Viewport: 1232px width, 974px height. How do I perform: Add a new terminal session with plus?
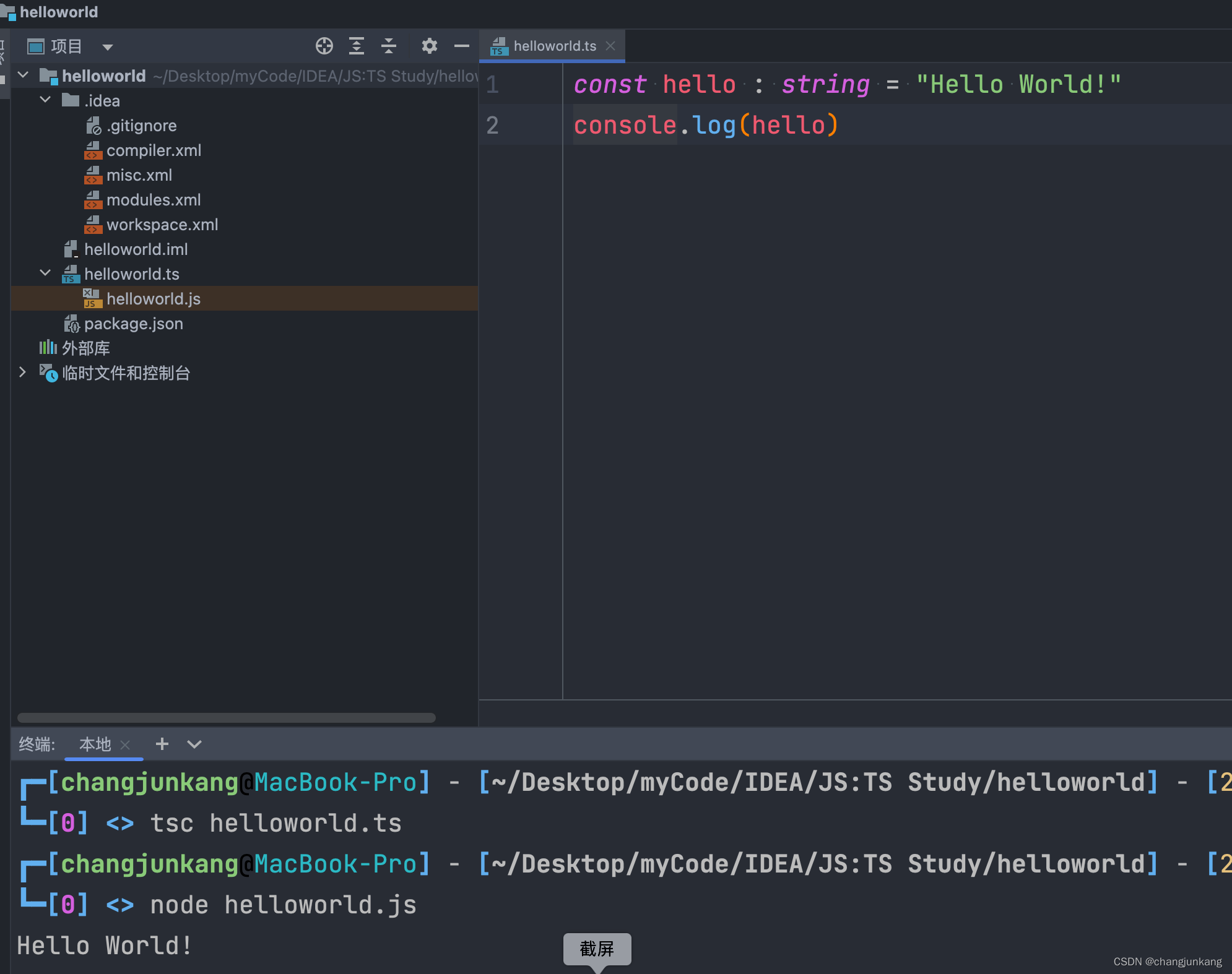coord(162,744)
